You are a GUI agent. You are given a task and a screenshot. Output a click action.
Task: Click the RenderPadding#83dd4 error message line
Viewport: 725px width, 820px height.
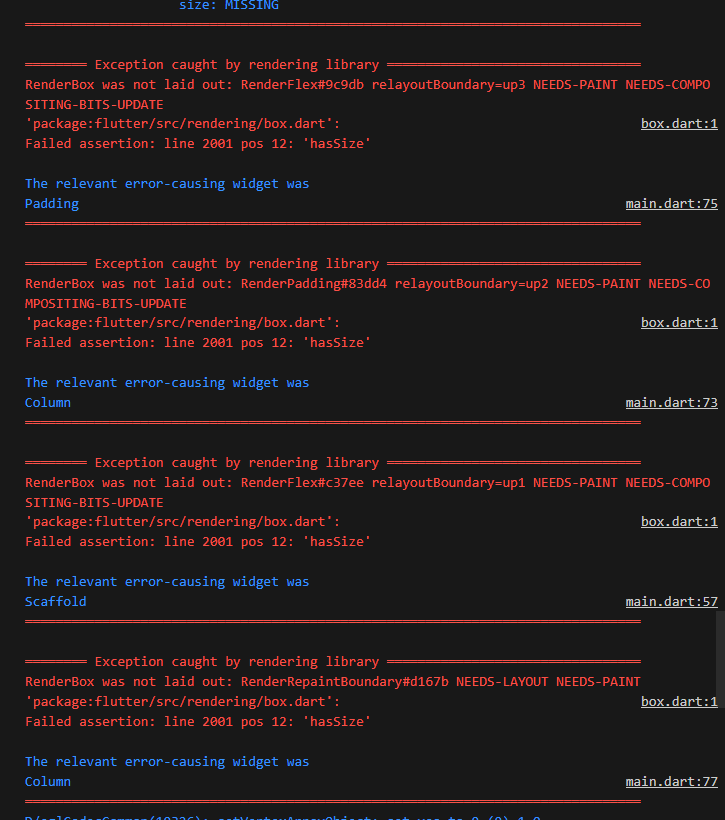pyautogui.click(x=368, y=283)
